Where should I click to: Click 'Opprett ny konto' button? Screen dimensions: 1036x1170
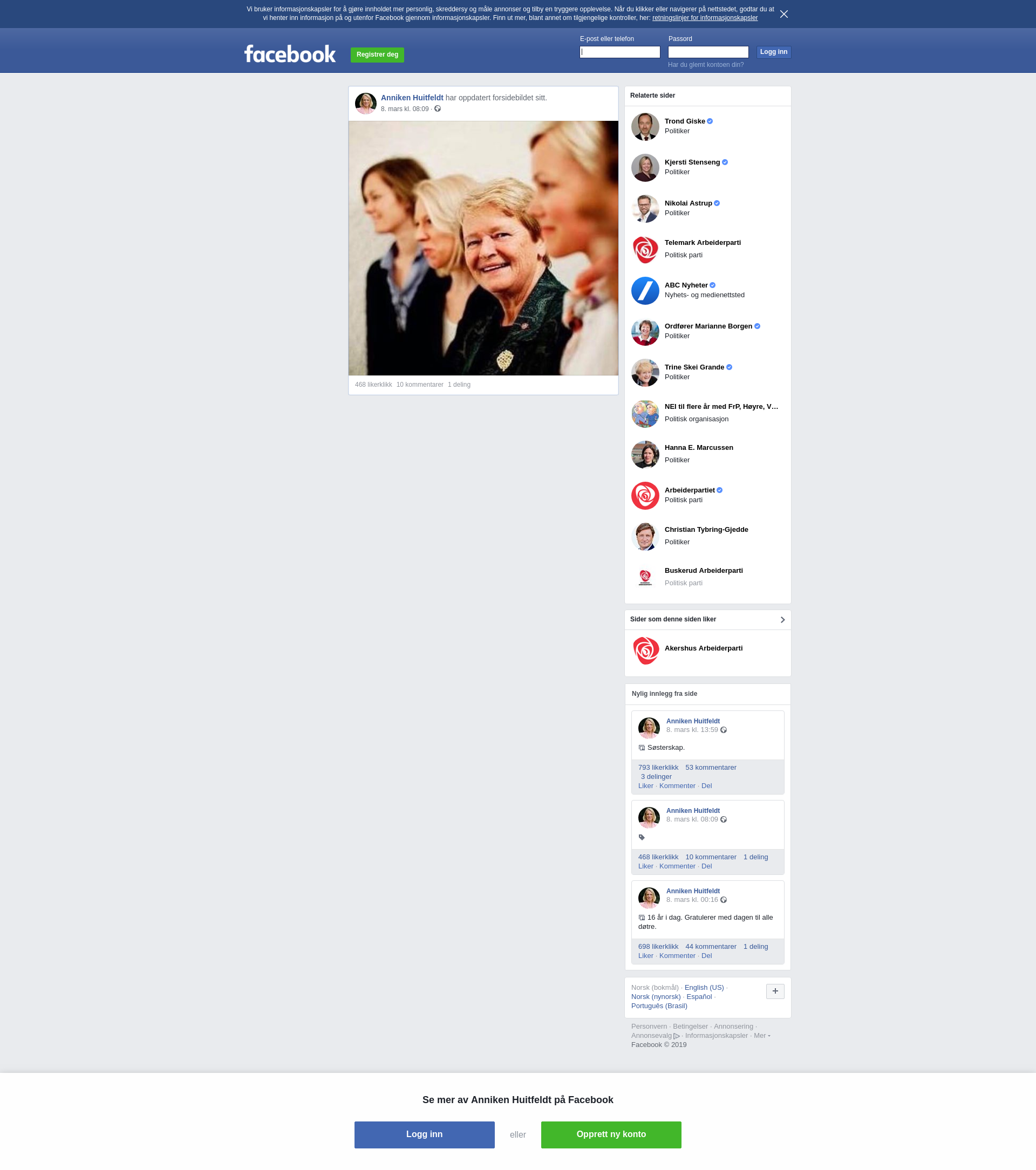click(x=610, y=1134)
